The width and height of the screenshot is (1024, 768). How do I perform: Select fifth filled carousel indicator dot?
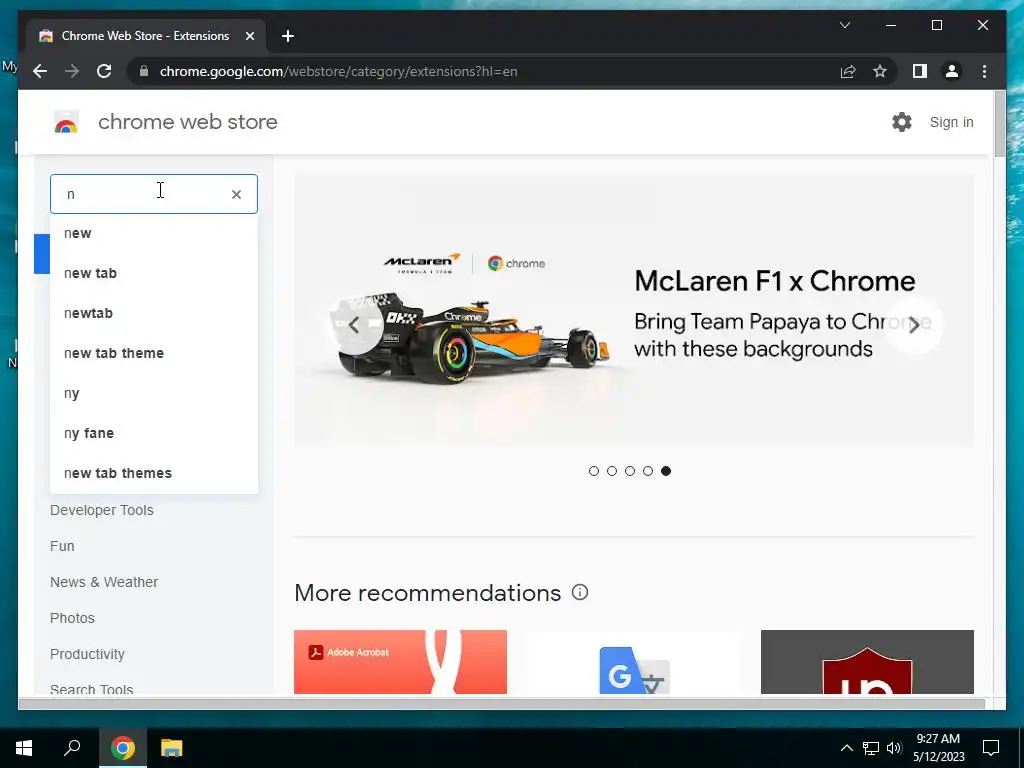coord(666,471)
